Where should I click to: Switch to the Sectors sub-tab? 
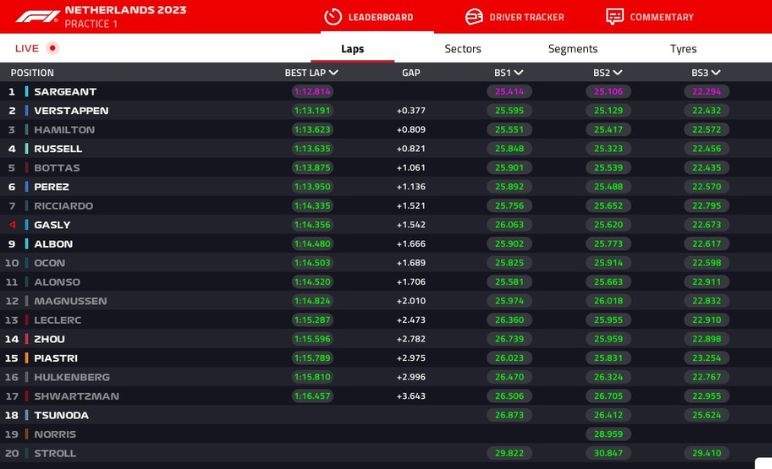pos(463,49)
